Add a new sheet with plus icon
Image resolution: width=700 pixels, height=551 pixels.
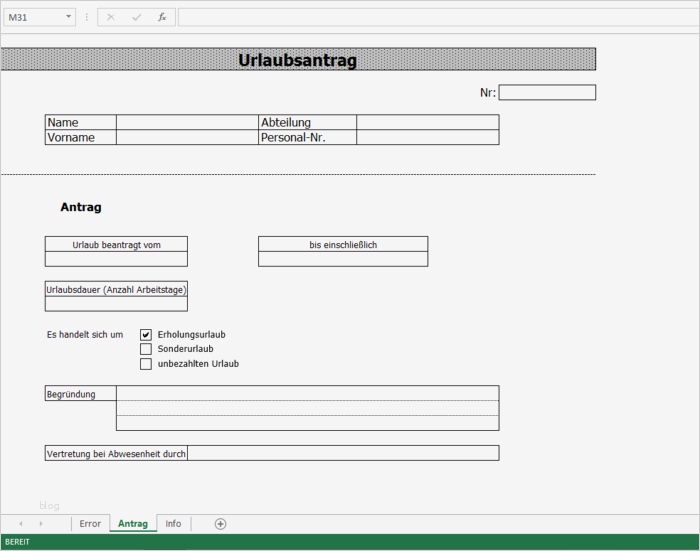221,524
